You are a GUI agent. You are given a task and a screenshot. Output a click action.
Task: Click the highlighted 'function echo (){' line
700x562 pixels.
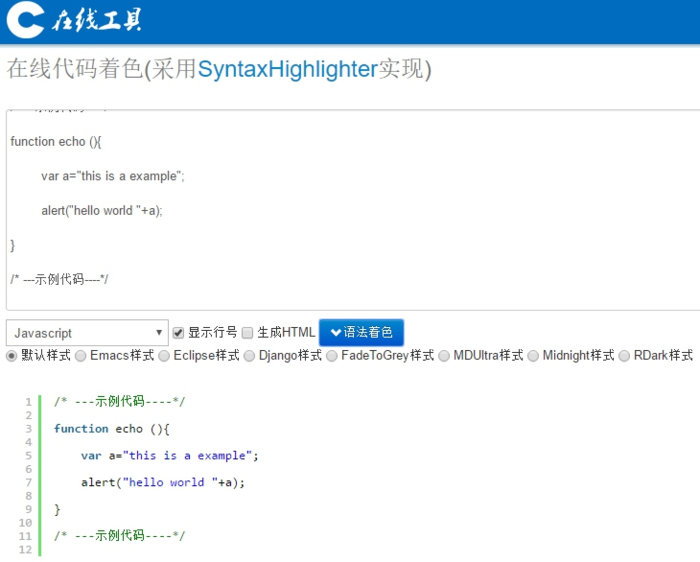pos(112,429)
